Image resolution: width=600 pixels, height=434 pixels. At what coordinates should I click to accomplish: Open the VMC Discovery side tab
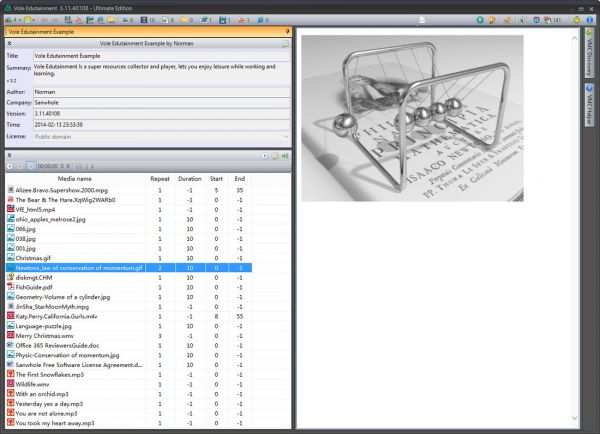pyautogui.click(x=589, y=53)
